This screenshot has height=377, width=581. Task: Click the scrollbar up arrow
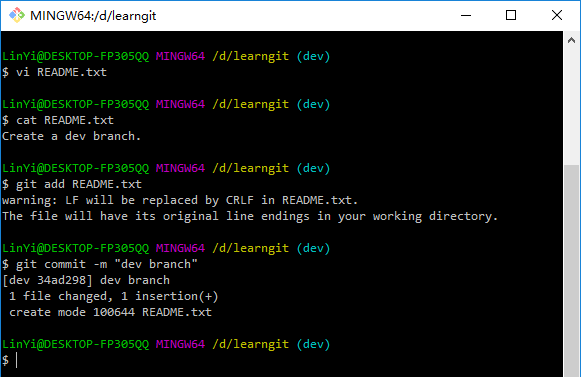pyautogui.click(x=571, y=40)
